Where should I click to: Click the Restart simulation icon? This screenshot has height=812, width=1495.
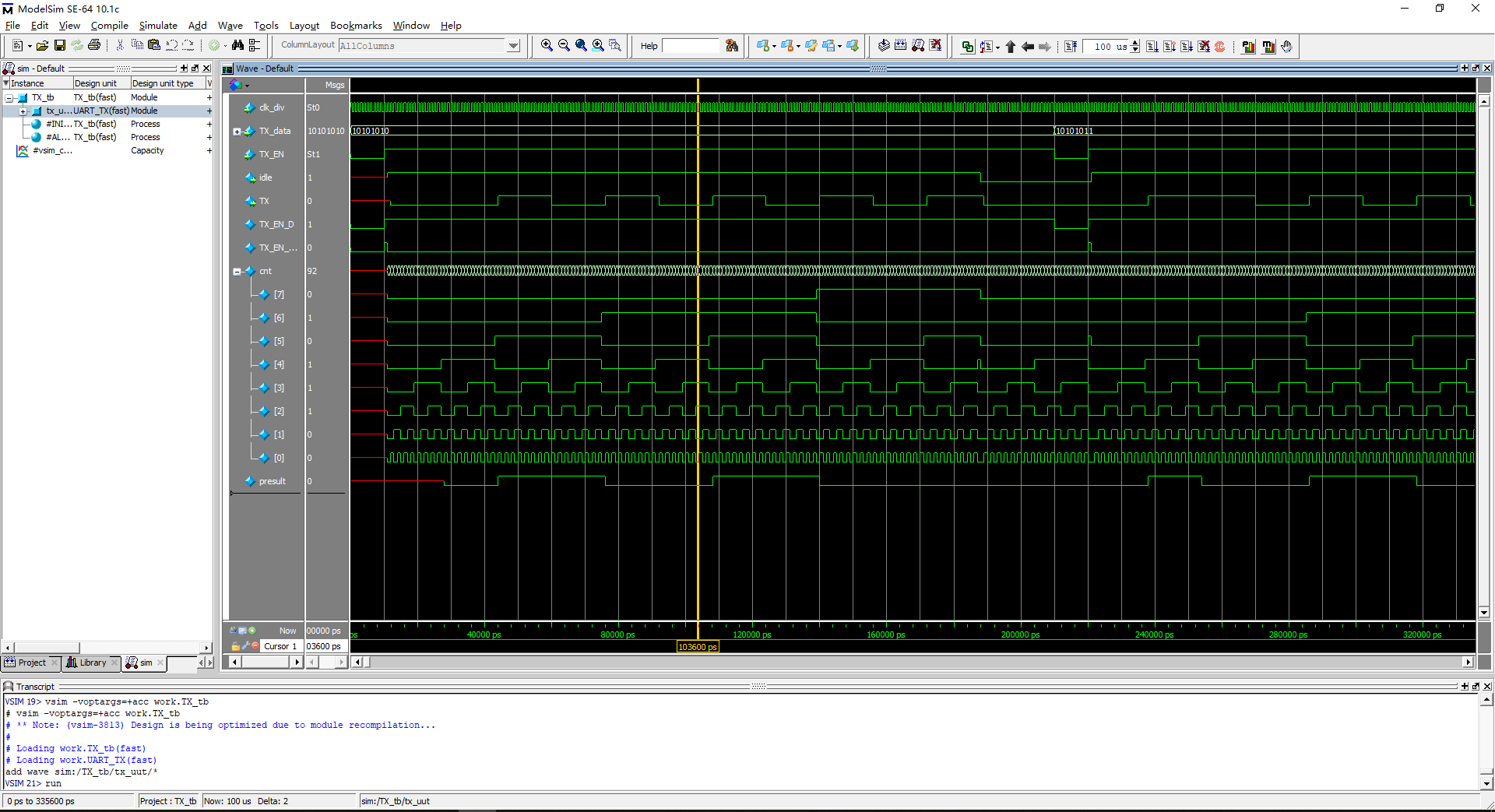coord(1071,47)
